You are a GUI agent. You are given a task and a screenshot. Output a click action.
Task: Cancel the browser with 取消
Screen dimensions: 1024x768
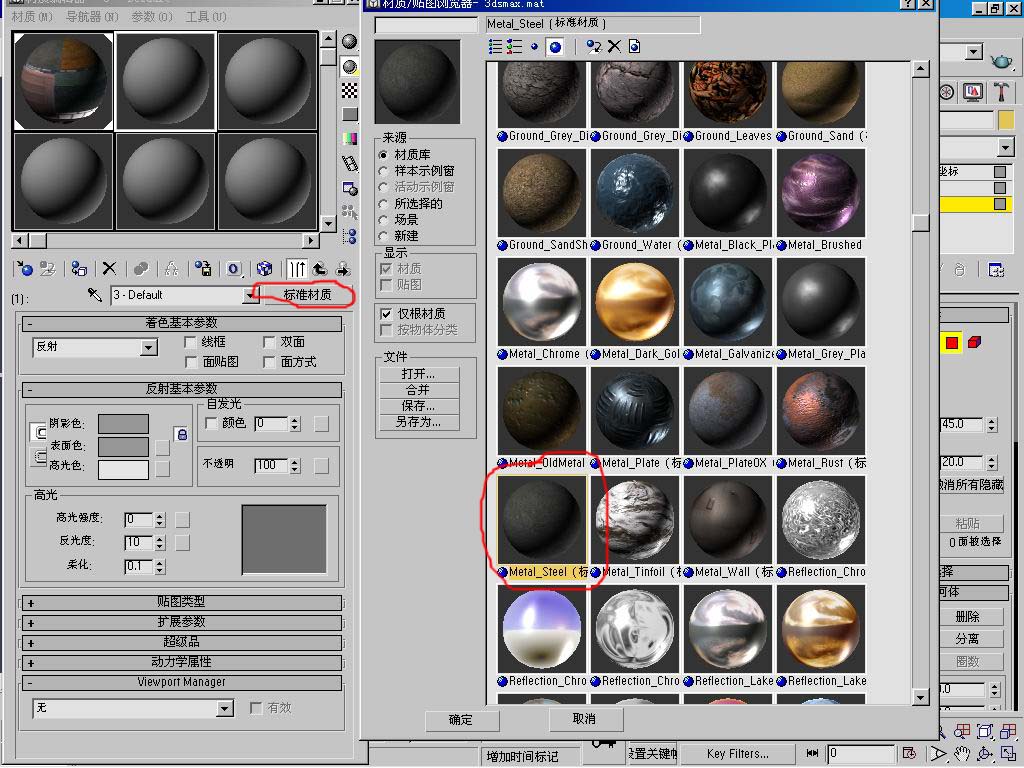tap(584, 719)
